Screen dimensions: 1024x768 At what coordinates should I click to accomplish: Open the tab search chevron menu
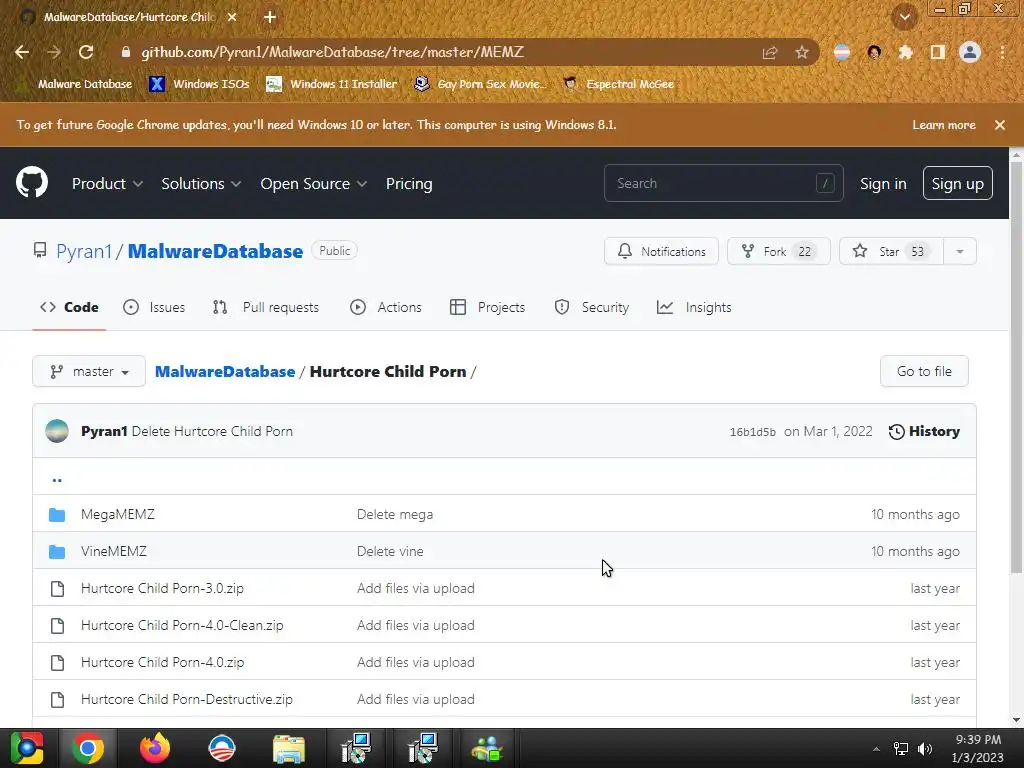(905, 17)
